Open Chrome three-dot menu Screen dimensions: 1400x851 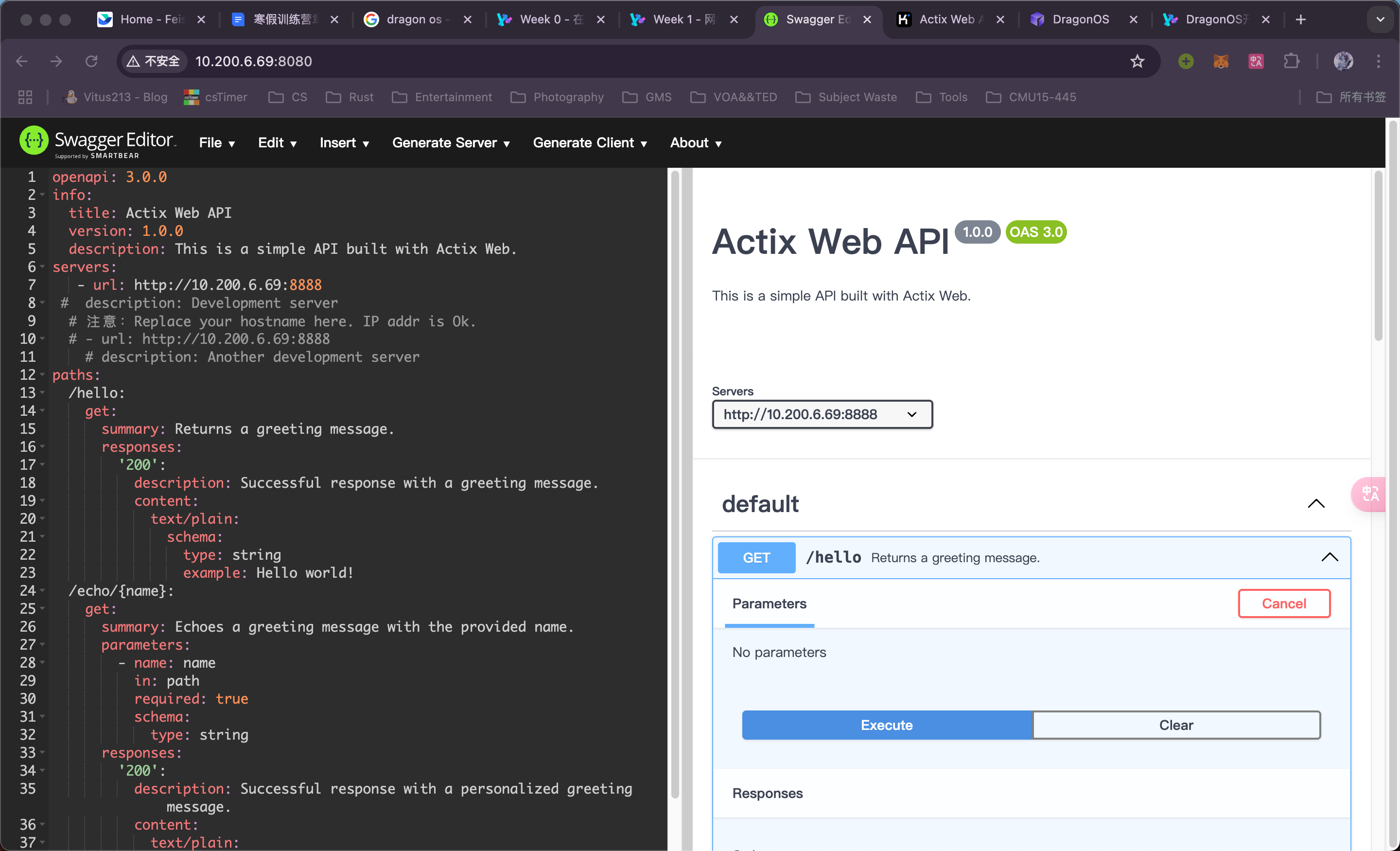click(x=1379, y=61)
